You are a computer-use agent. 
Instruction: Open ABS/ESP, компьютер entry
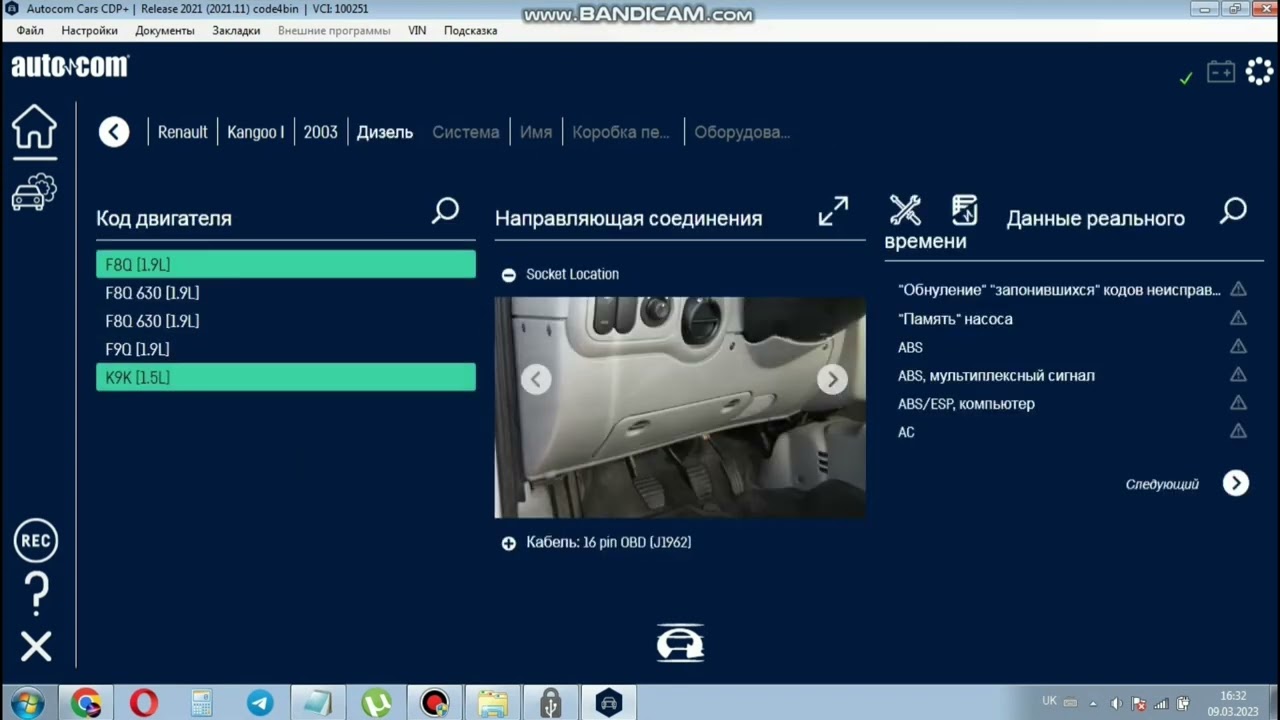coord(966,404)
